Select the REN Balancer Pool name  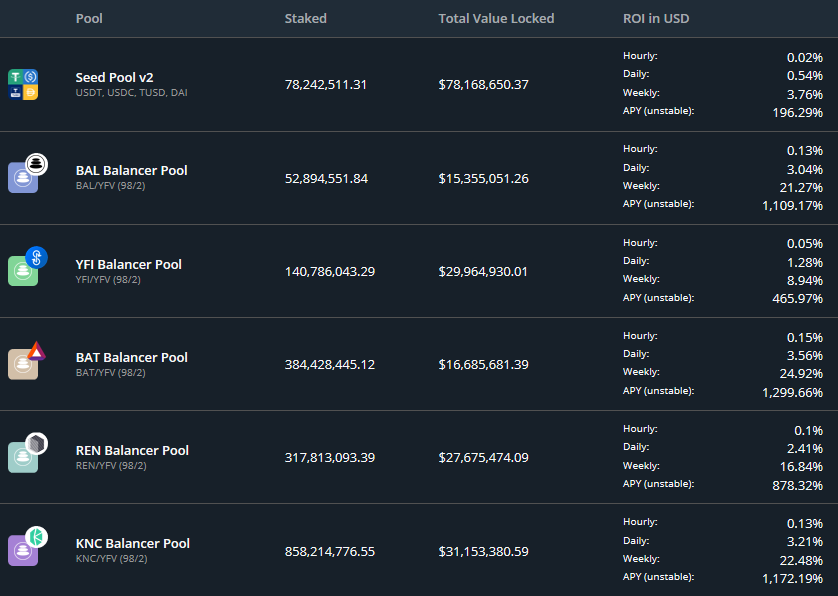point(132,450)
